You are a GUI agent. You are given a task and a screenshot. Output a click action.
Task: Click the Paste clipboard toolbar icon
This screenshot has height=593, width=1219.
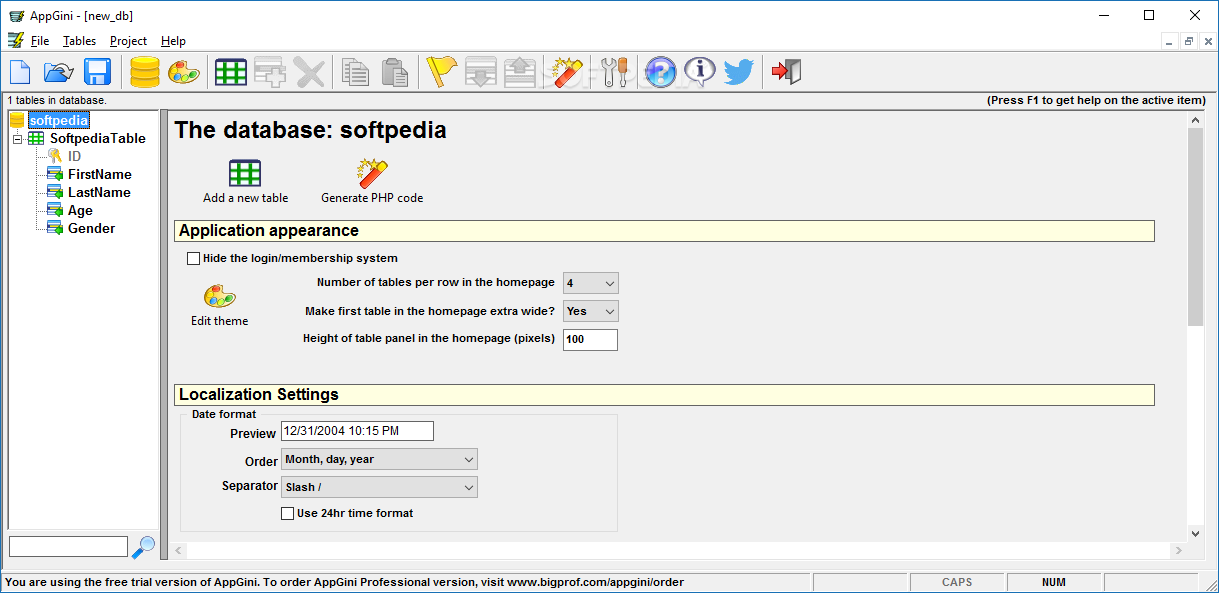click(395, 72)
